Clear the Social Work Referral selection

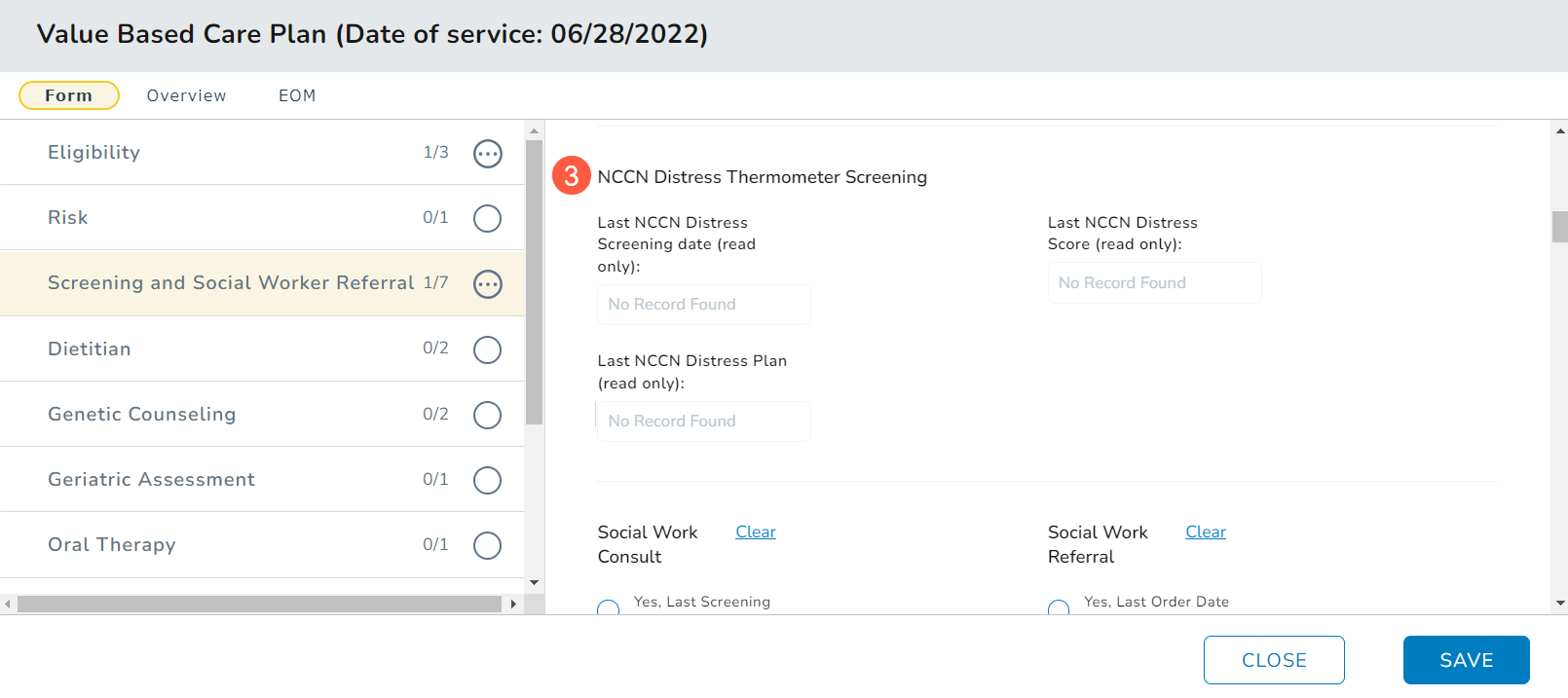point(1205,532)
